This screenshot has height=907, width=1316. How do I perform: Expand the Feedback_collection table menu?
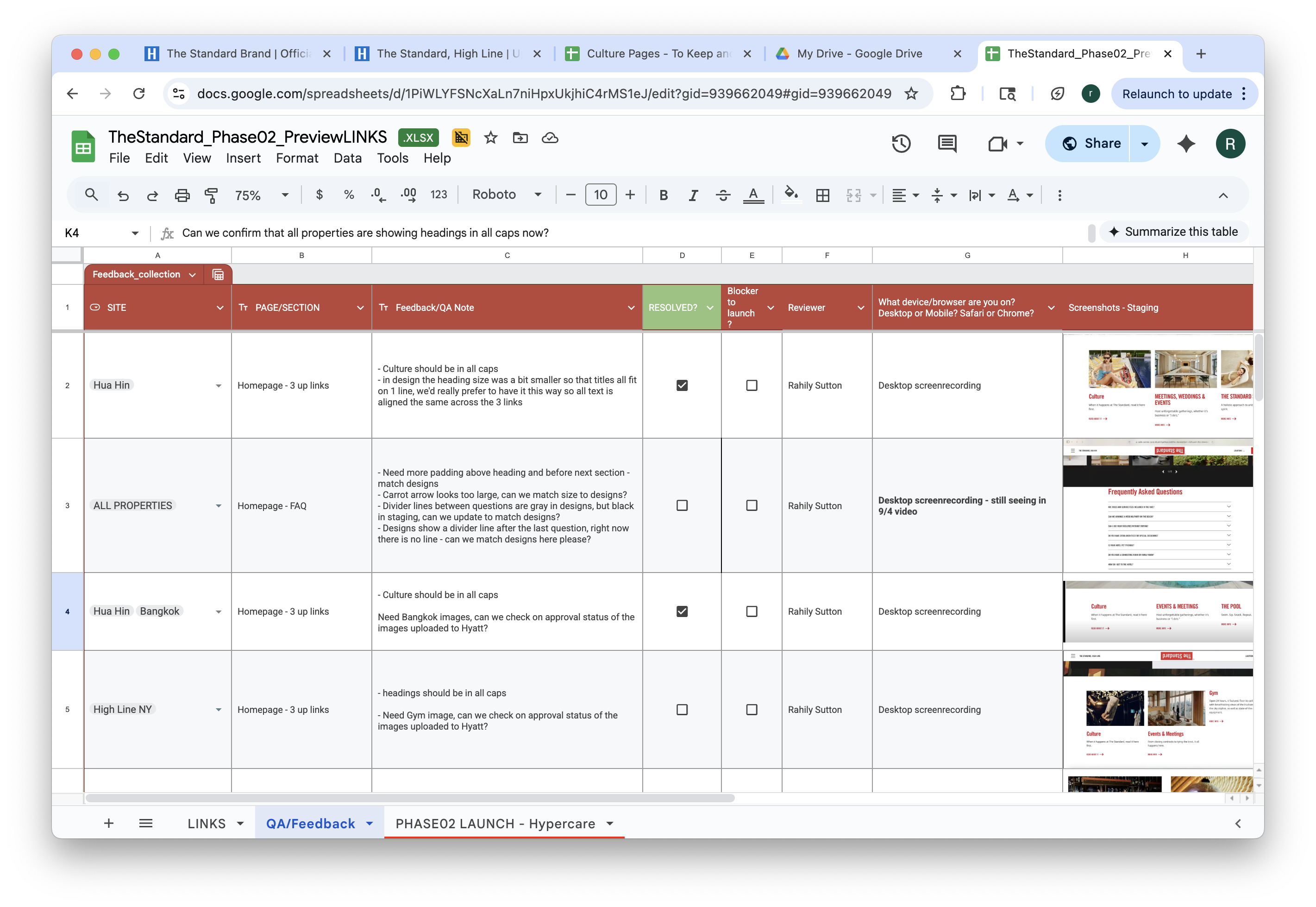point(193,275)
